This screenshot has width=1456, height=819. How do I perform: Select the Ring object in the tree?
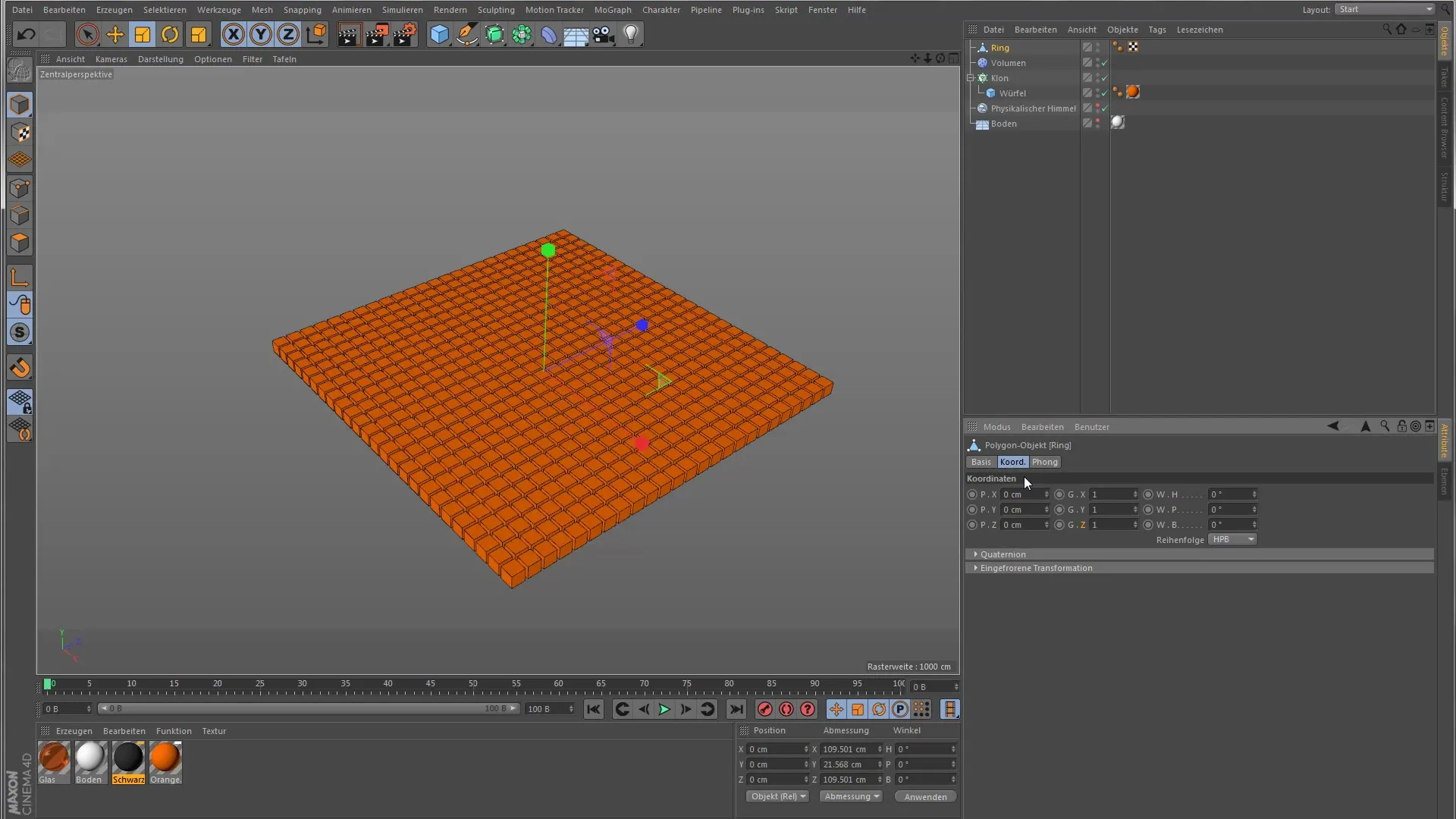999,48
